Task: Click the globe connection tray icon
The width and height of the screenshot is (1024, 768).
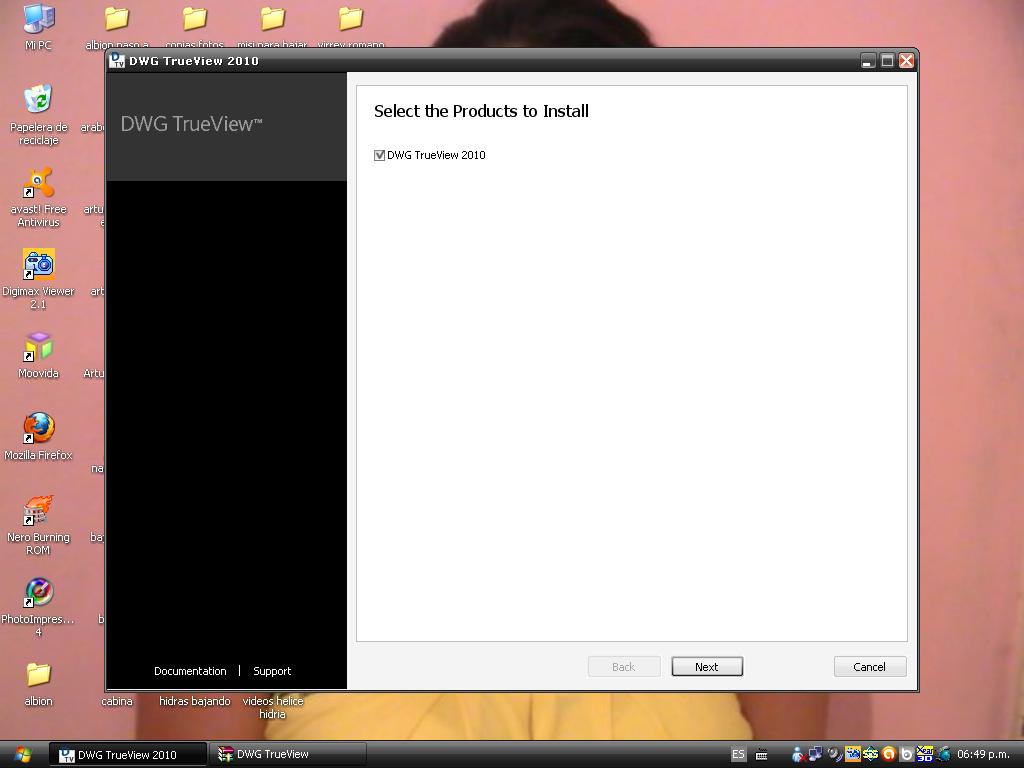Action: pos(943,754)
